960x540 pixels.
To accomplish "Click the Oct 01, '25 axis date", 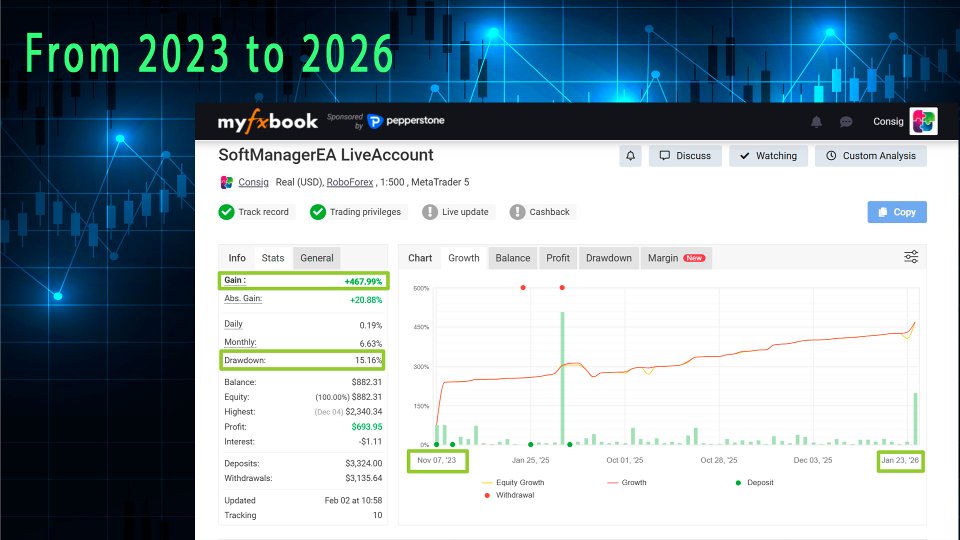I will (624, 460).
